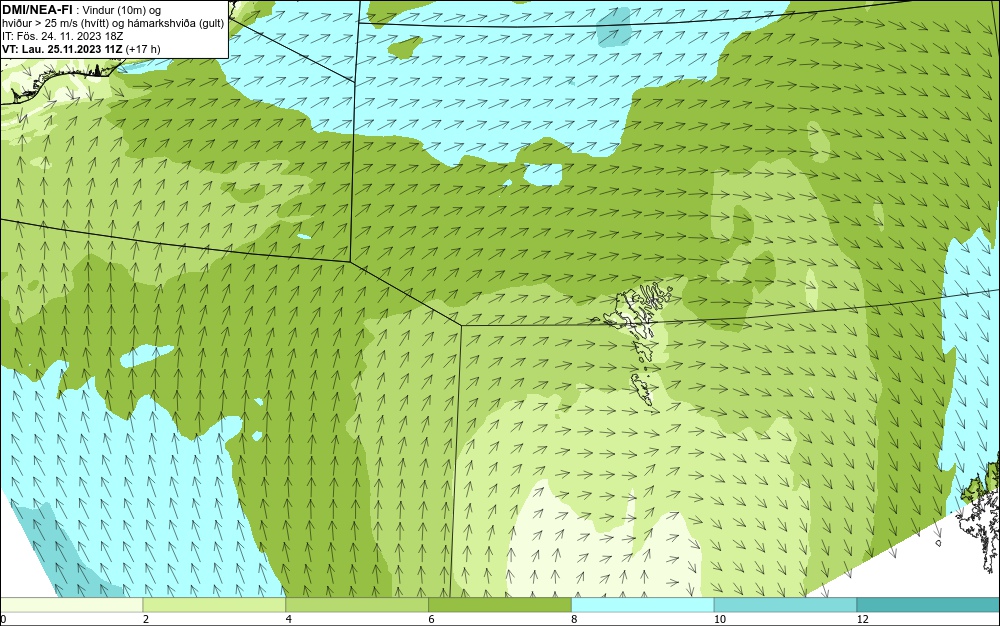
Task: Click the 4–6 m/s green legend swatch
Action: (357, 605)
